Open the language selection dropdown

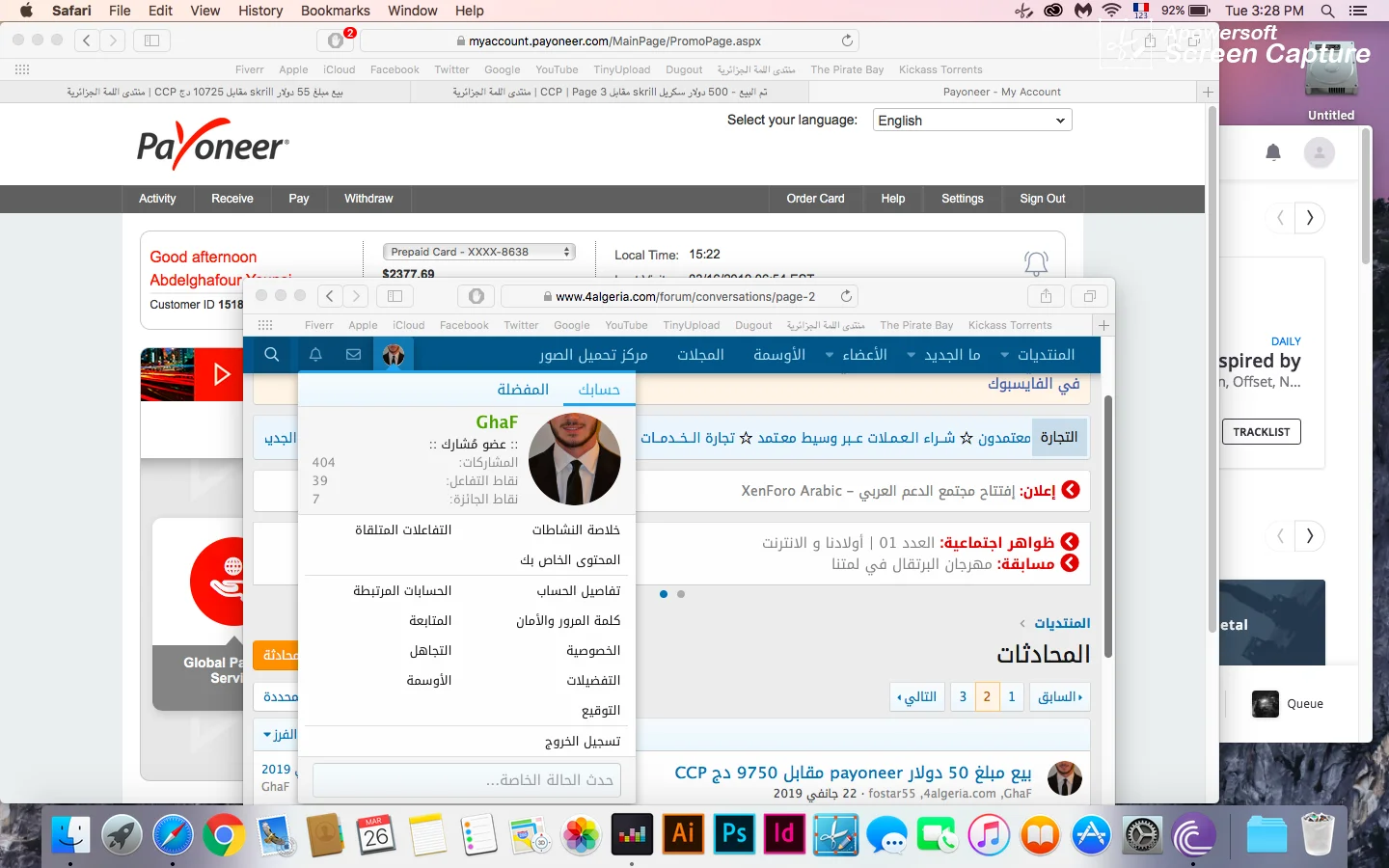(x=971, y=121)
